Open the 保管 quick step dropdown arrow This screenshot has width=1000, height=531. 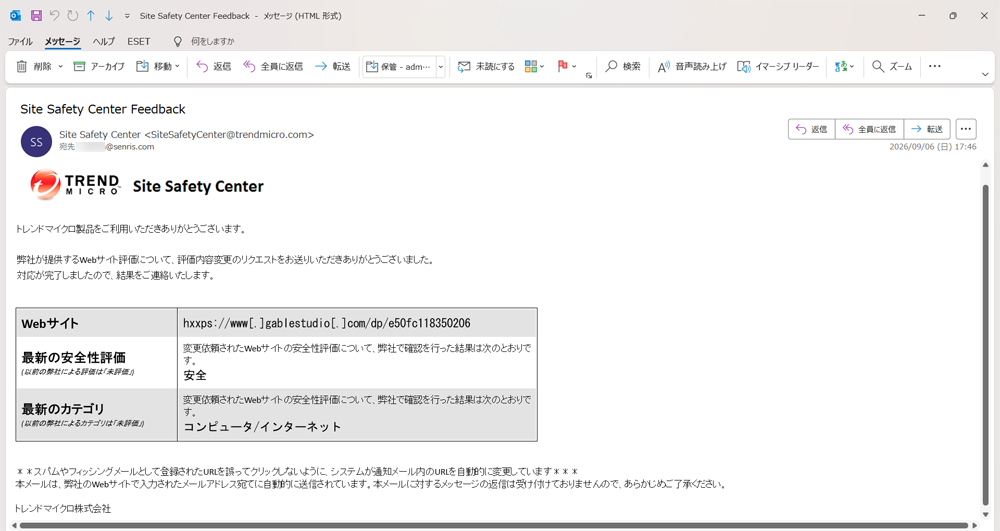441,66
